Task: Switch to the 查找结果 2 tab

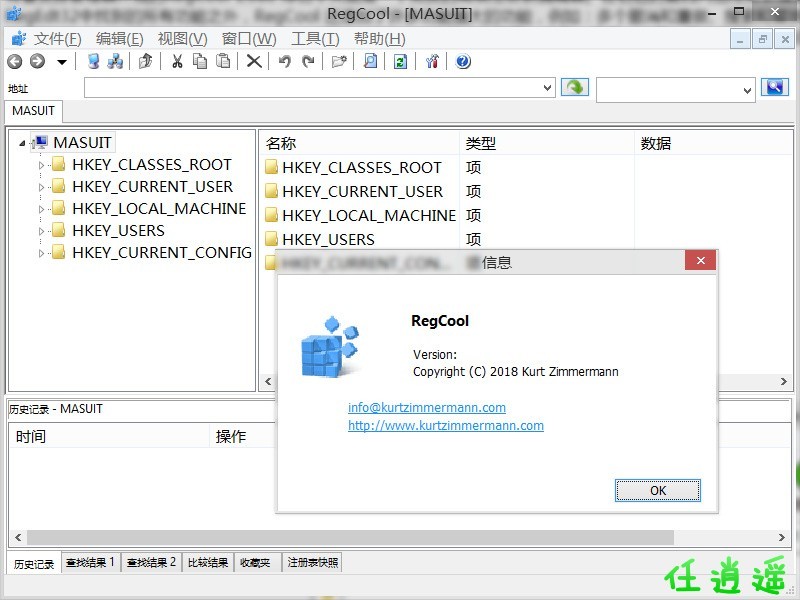Action: pos(151,562)
